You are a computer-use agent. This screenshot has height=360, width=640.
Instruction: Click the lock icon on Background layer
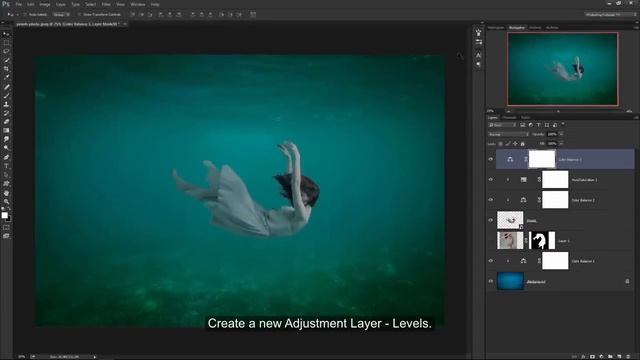627,281
